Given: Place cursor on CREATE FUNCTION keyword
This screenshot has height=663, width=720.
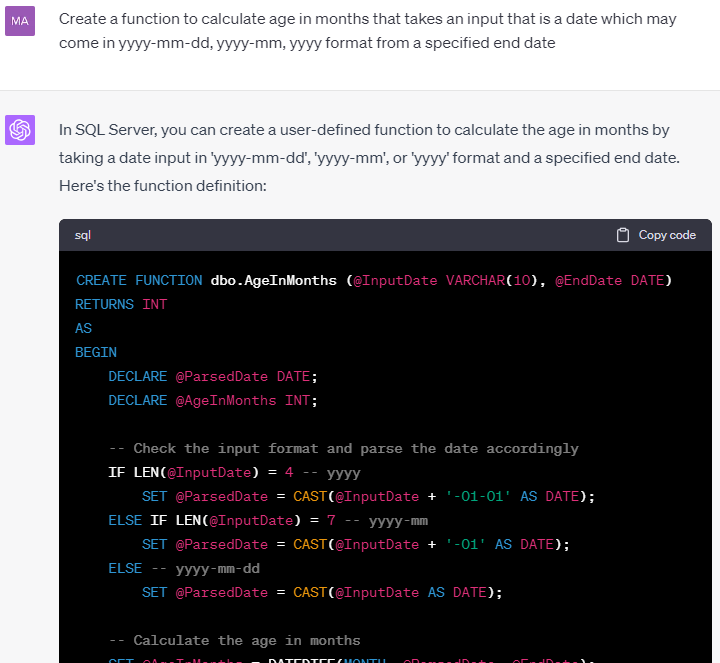Looking at the screenshot, I should [139, 281].
